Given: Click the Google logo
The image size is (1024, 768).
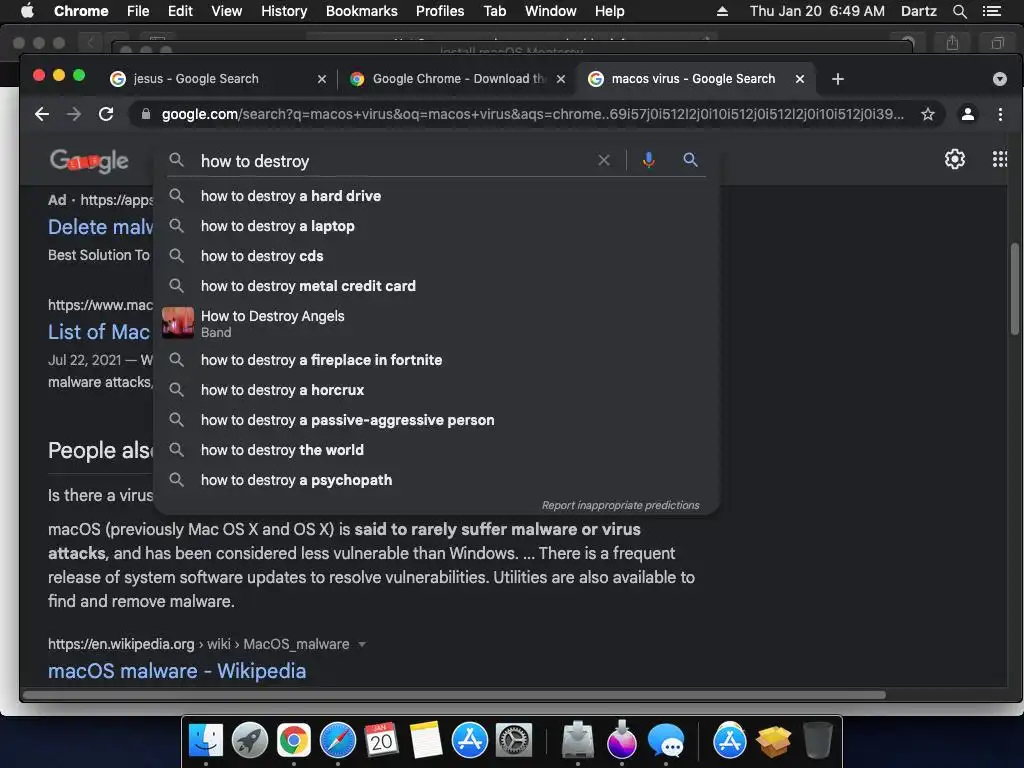Looking at the screenshot, I should 89,161.
